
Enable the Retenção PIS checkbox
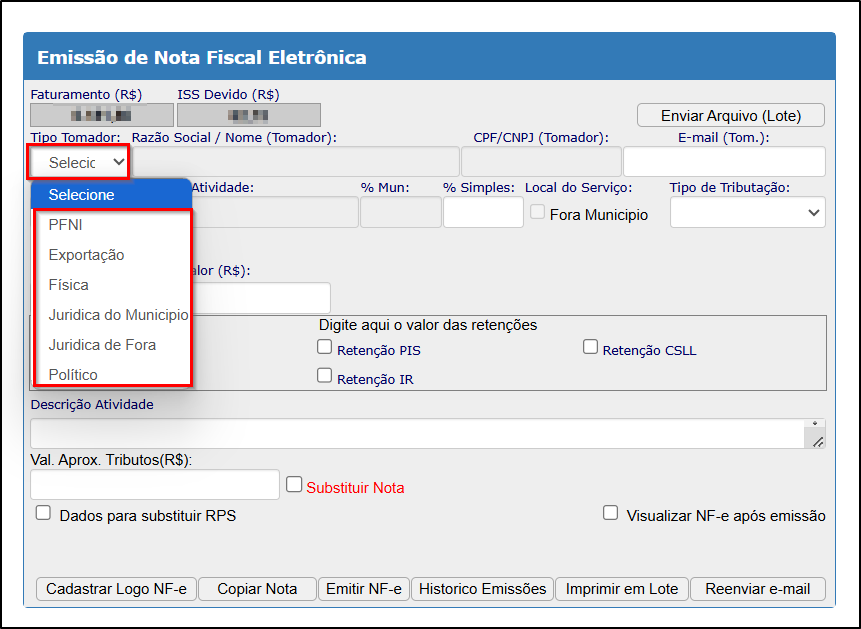pyautogui.click(x=324, y=348)
